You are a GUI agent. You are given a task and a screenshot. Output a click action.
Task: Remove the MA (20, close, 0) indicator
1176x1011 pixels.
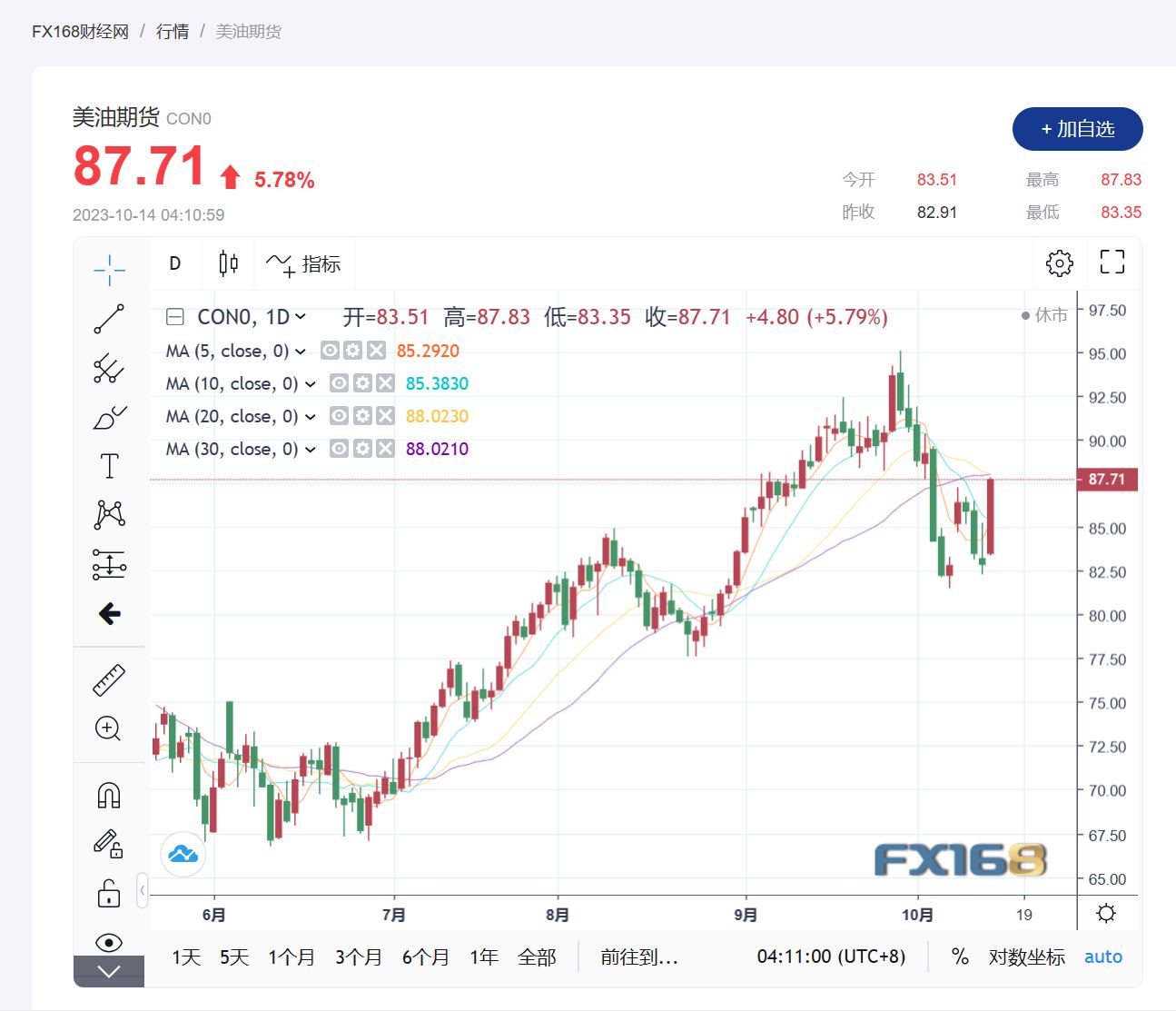coord(386,416)
